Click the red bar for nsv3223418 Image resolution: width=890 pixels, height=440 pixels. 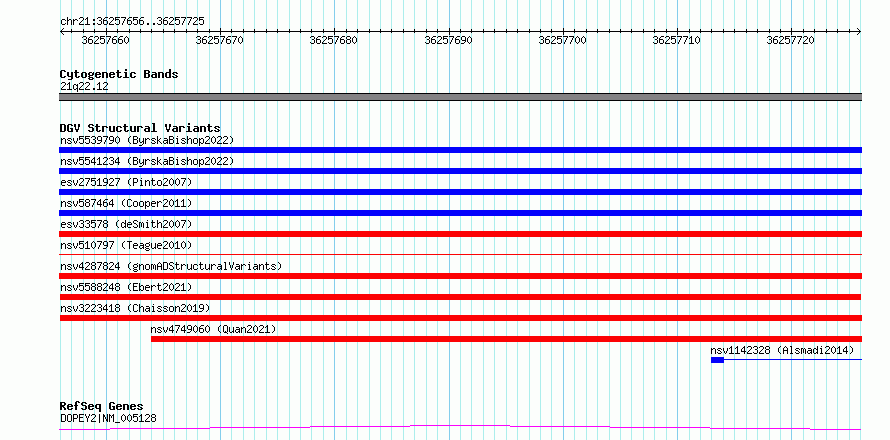tap(460, 318)
